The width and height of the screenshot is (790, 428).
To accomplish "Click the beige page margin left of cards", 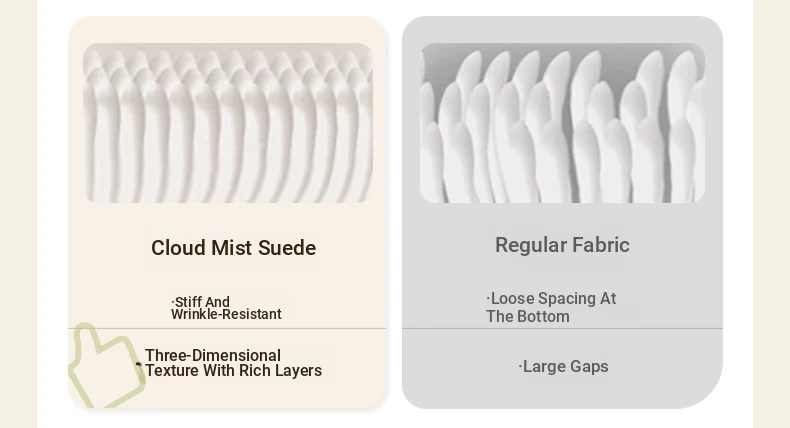I will 18,214.
